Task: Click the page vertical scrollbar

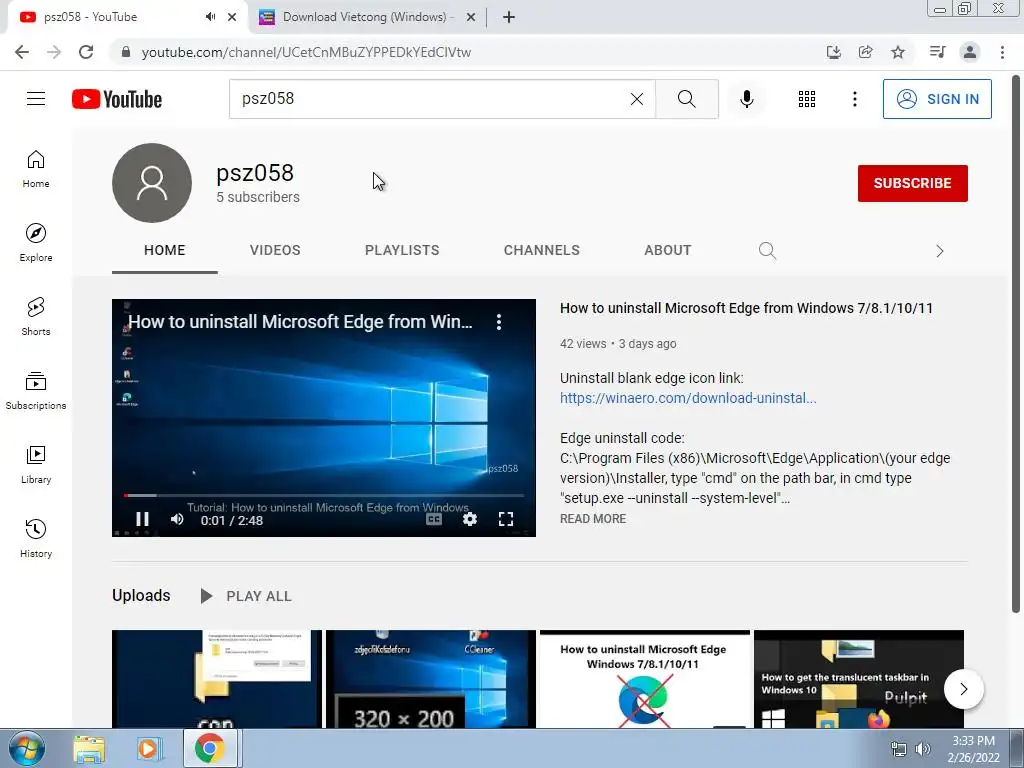Action: tap(1016, 343)
